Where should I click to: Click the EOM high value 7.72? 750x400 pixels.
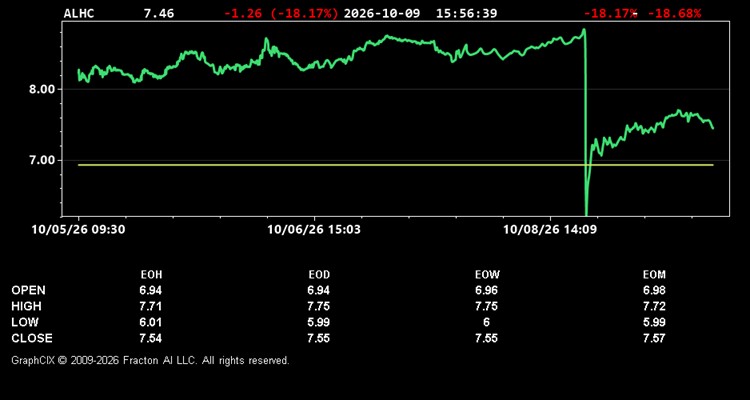point(654,306)
